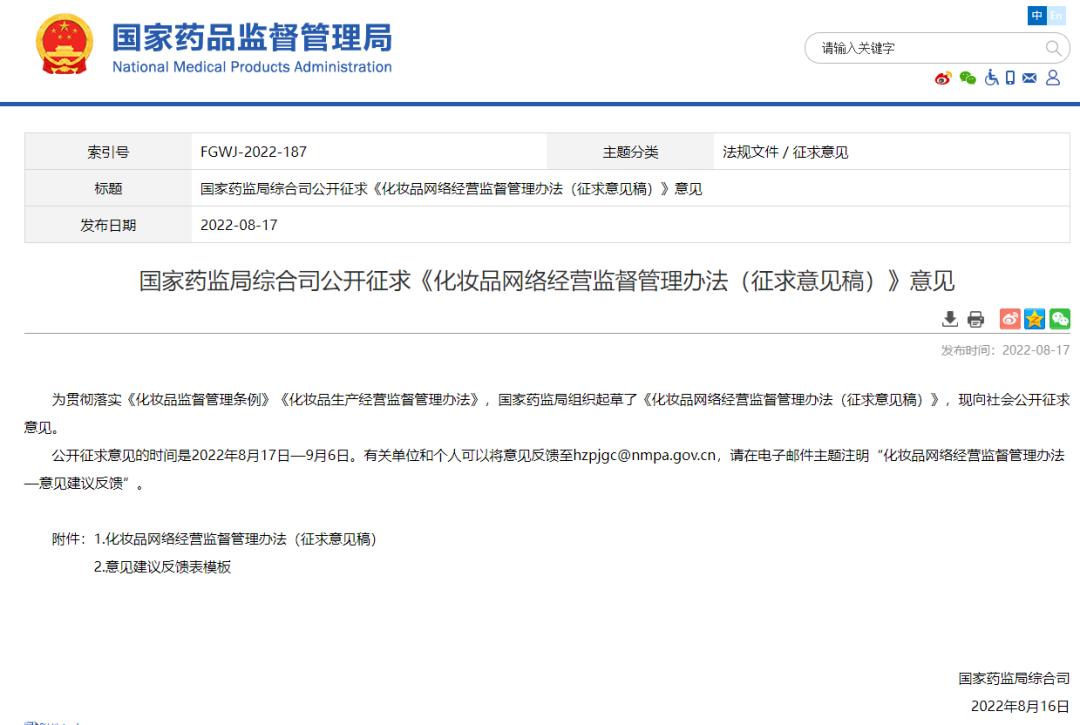Click the email envelope icon in the header

pyautogui.click(x=1030, y=77)
